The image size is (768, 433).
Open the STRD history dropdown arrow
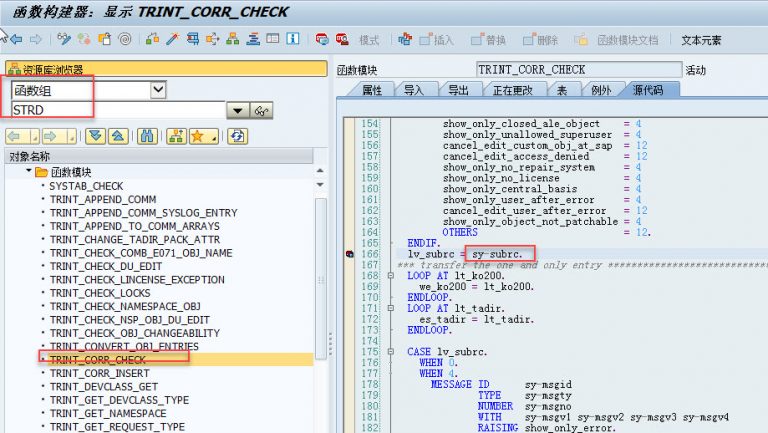[238, 110]
